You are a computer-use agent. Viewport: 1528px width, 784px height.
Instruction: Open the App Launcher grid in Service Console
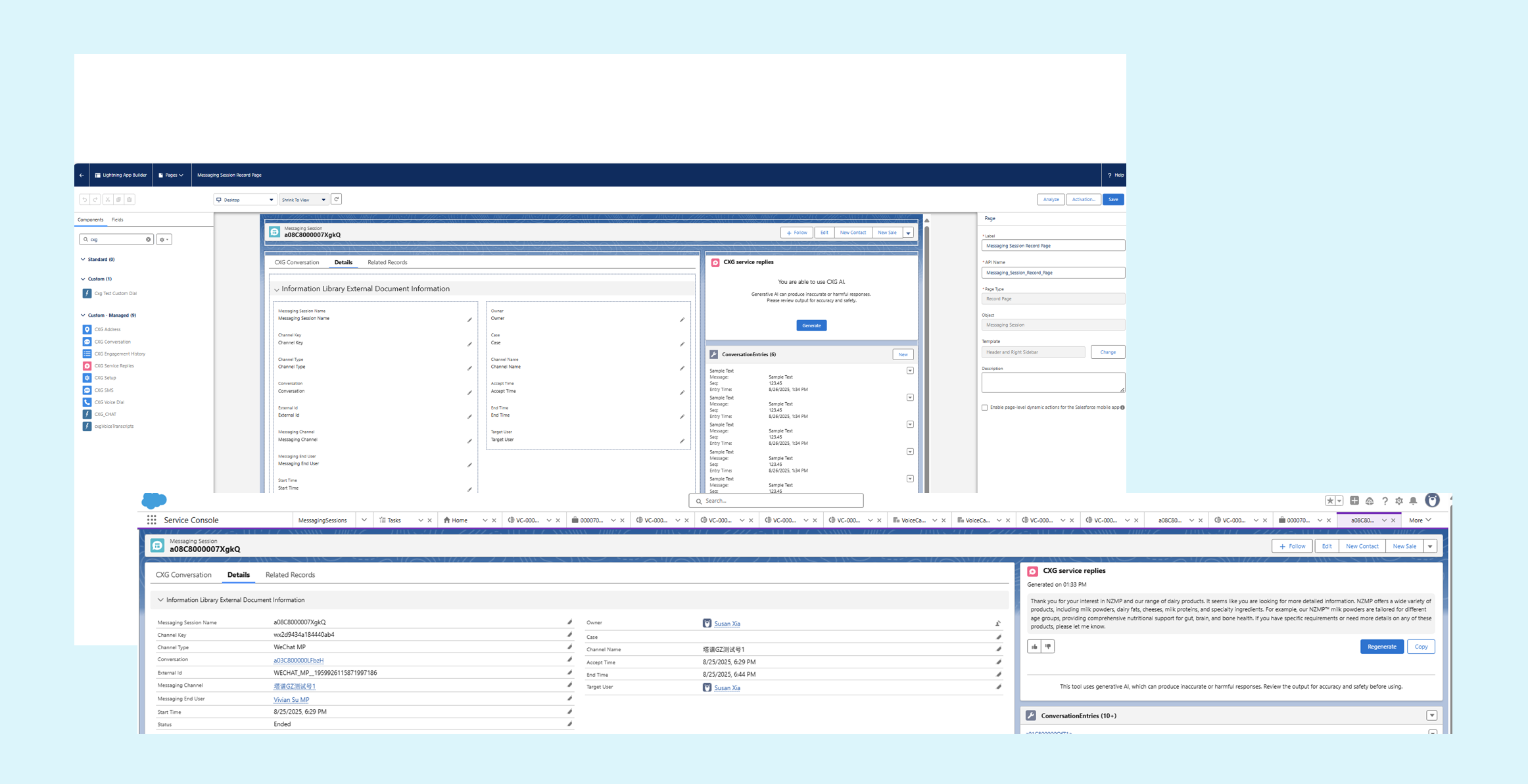(151, 520)
